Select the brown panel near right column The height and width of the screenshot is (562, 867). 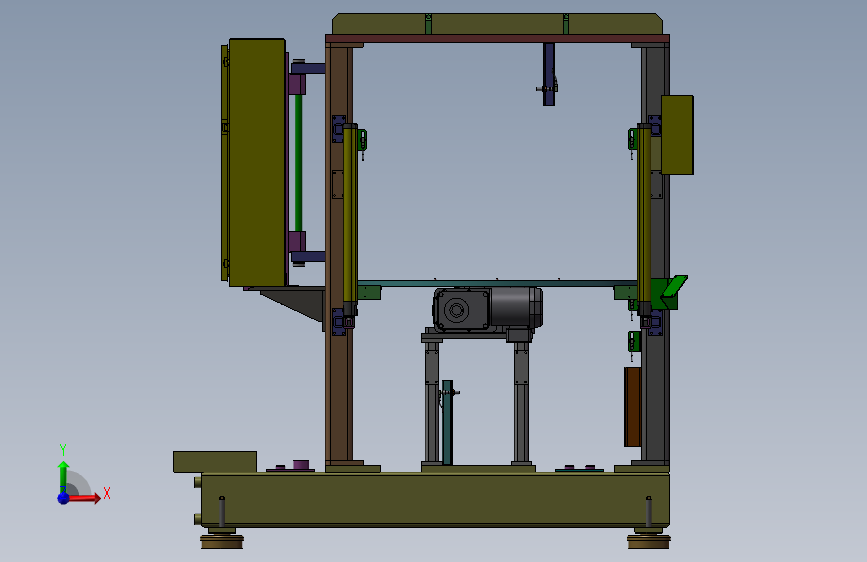click(x=633, y=407)
